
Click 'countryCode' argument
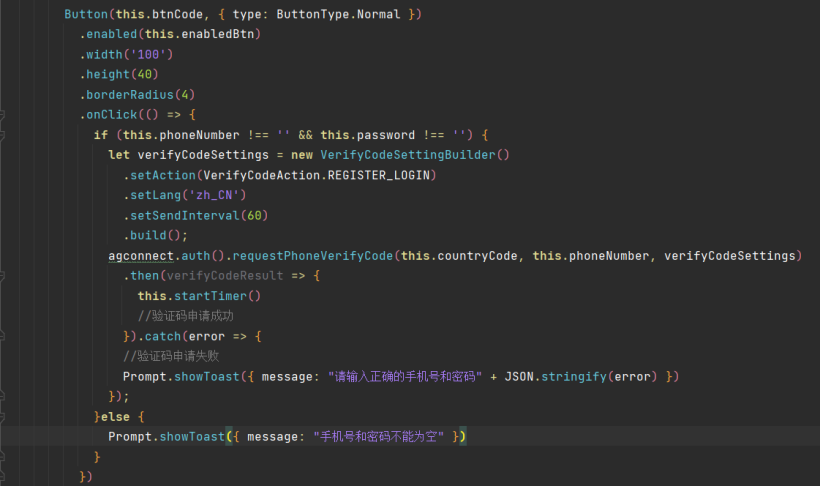477,256
